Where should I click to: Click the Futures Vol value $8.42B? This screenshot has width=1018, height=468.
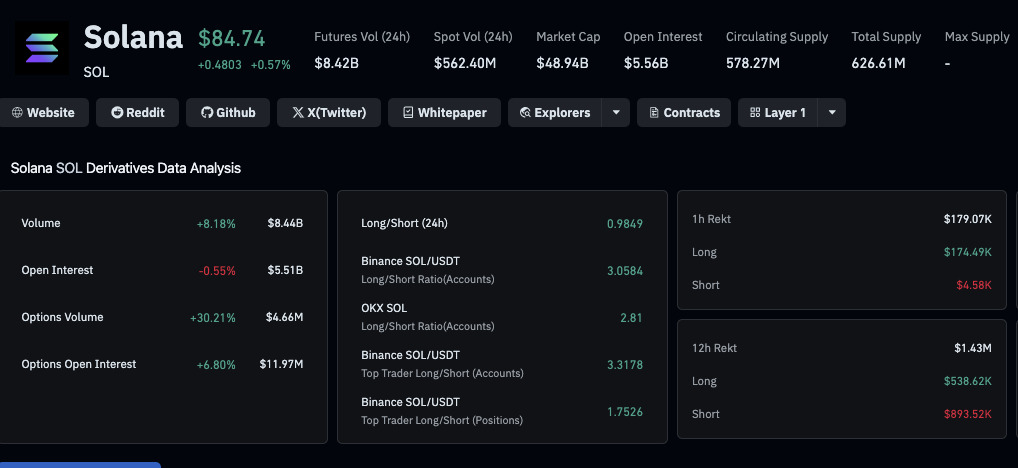tap(335, 64)
